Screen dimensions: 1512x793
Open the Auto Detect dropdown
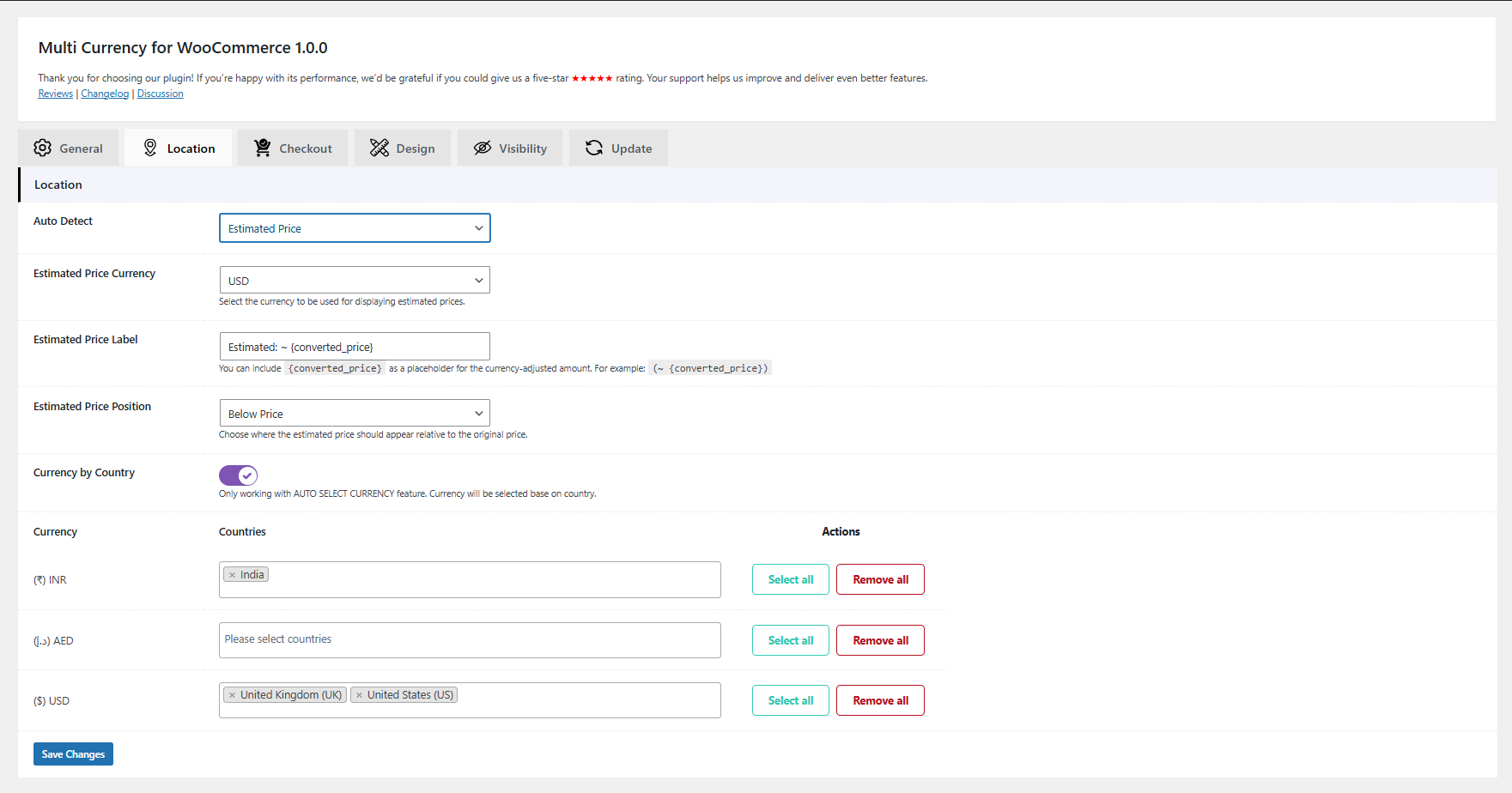click(x=355, y=228)
